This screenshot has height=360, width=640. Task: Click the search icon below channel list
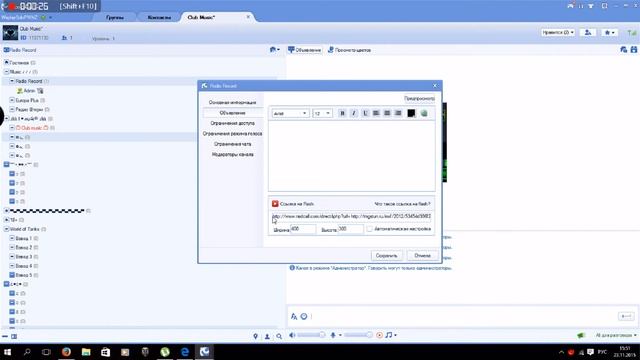[x=279, y=336]
